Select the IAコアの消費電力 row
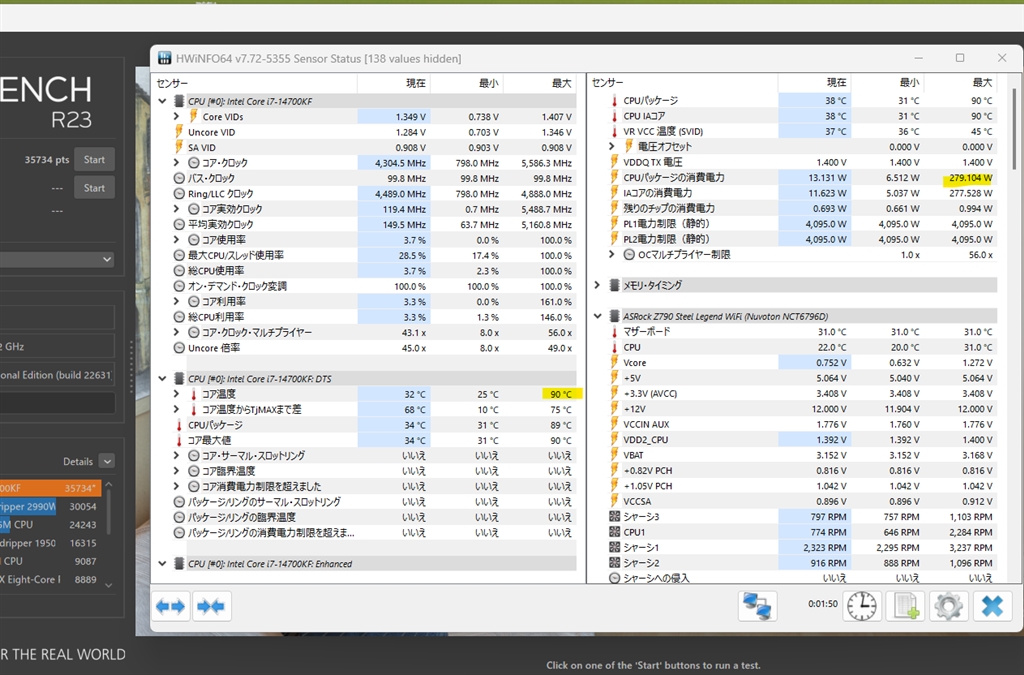 pos(801,193)
